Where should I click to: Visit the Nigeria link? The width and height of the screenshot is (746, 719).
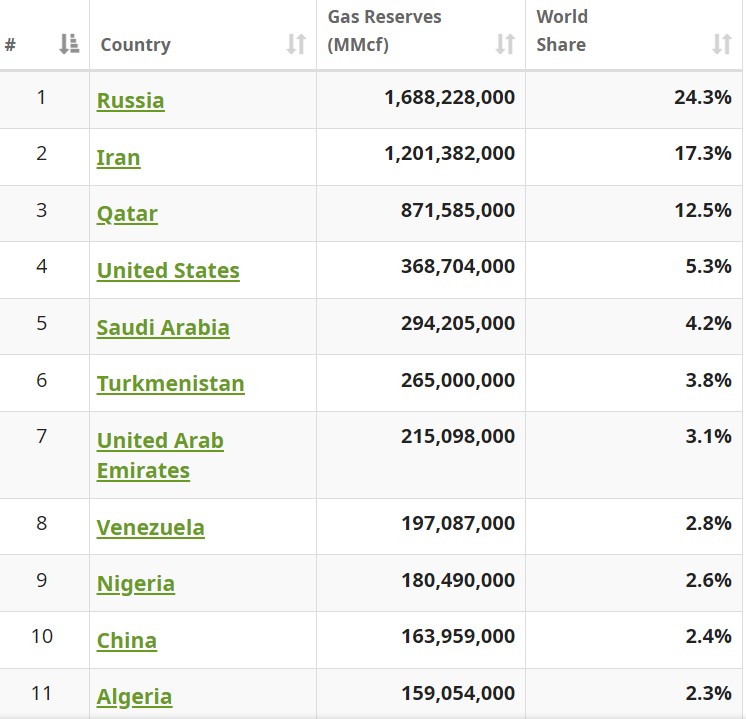coord(135,584)
